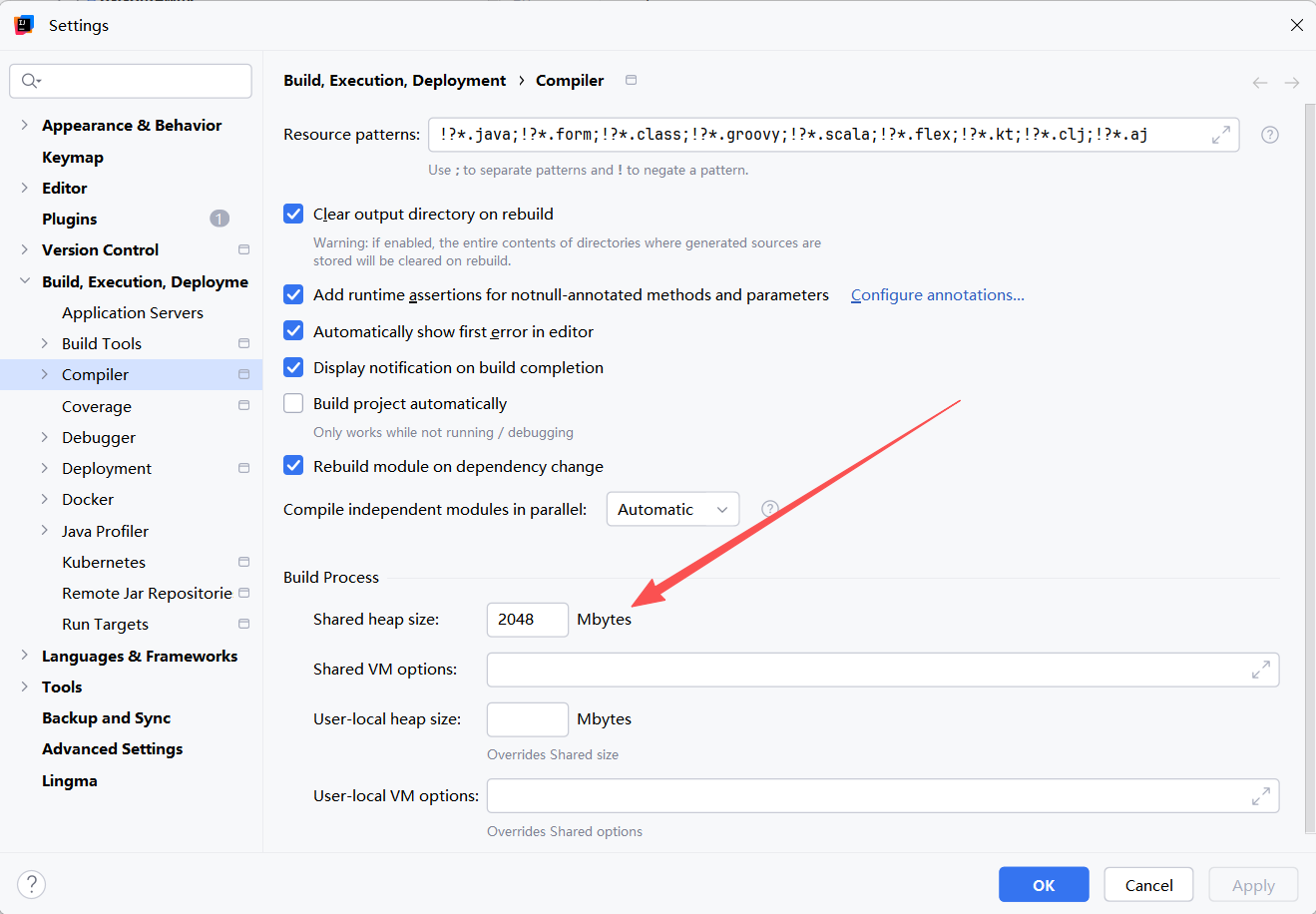Open Lingma settings page
The image size is (1316, 914).
click(x=70, y=780)
